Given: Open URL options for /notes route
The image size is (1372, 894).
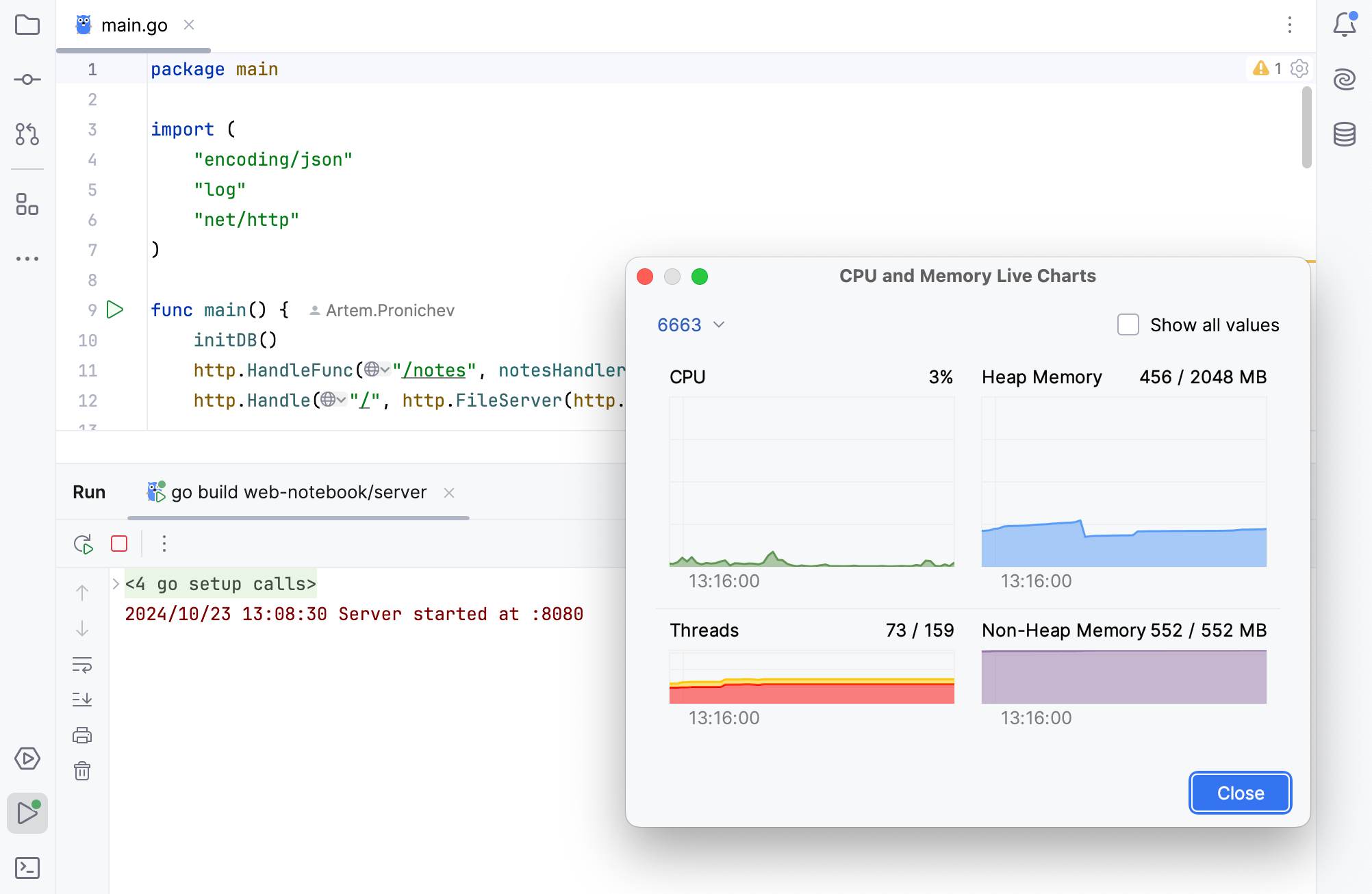Looking at the screenshot, I should pyautogui.click(x=377, y=370).
